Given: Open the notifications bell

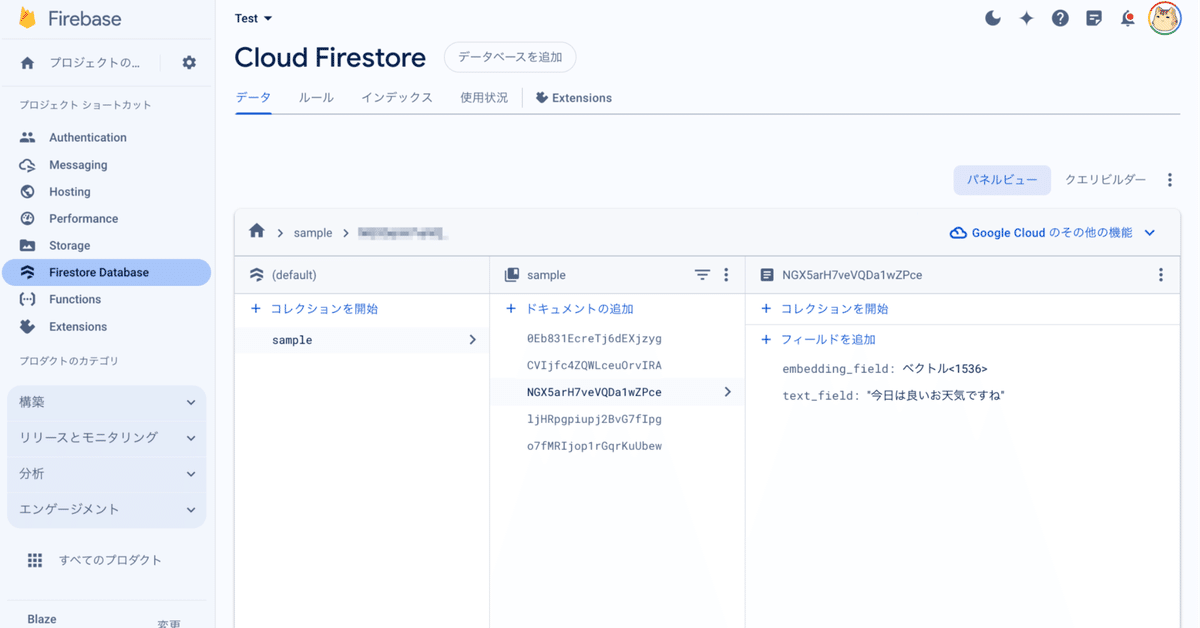Looking at the screenshot, I should click(1128, 18).
